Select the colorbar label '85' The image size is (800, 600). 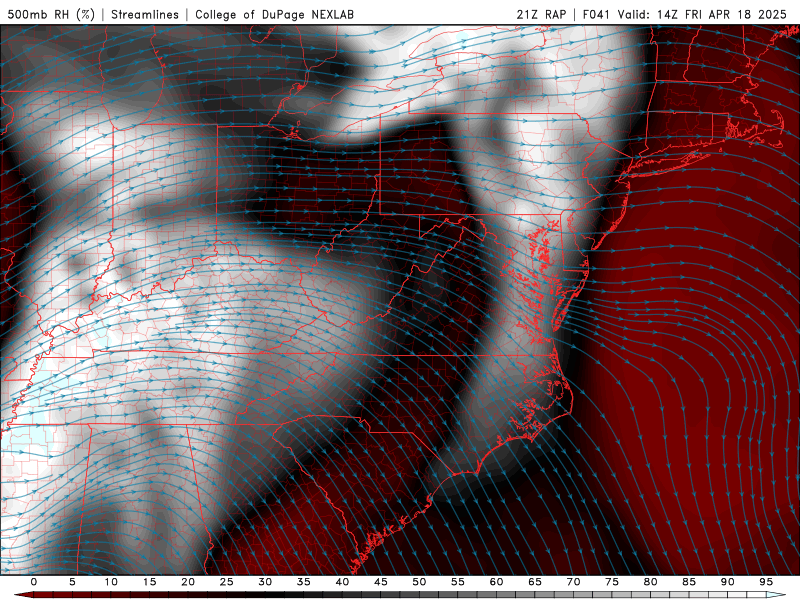689,582
